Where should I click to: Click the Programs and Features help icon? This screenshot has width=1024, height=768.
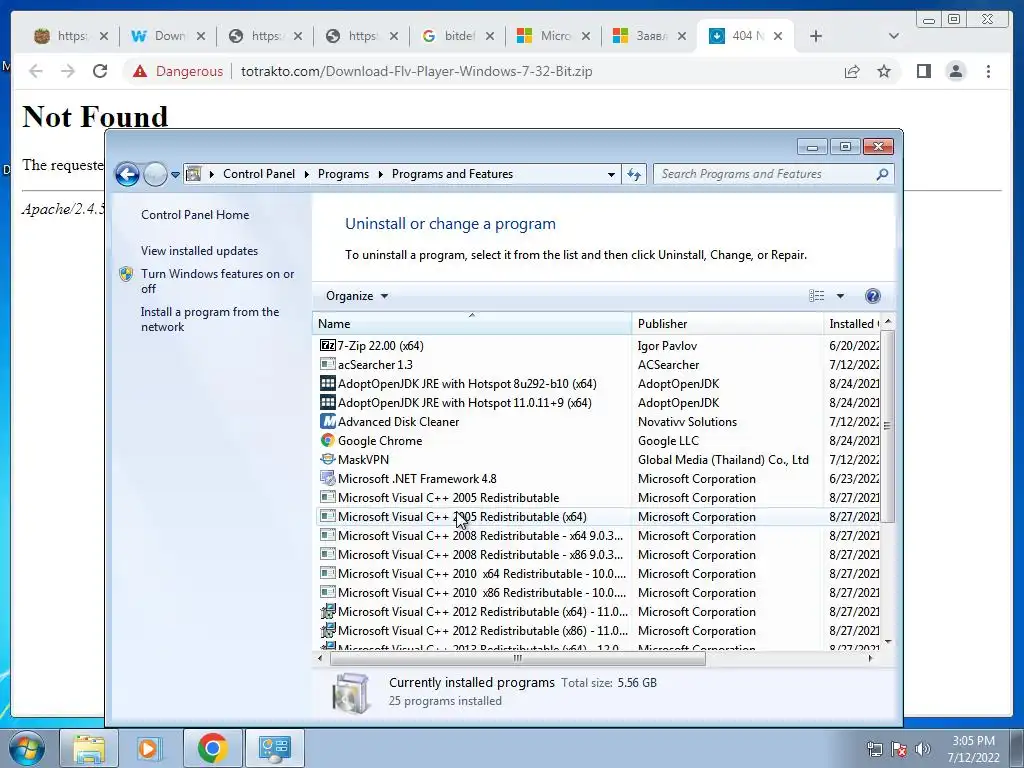(872, 296)
